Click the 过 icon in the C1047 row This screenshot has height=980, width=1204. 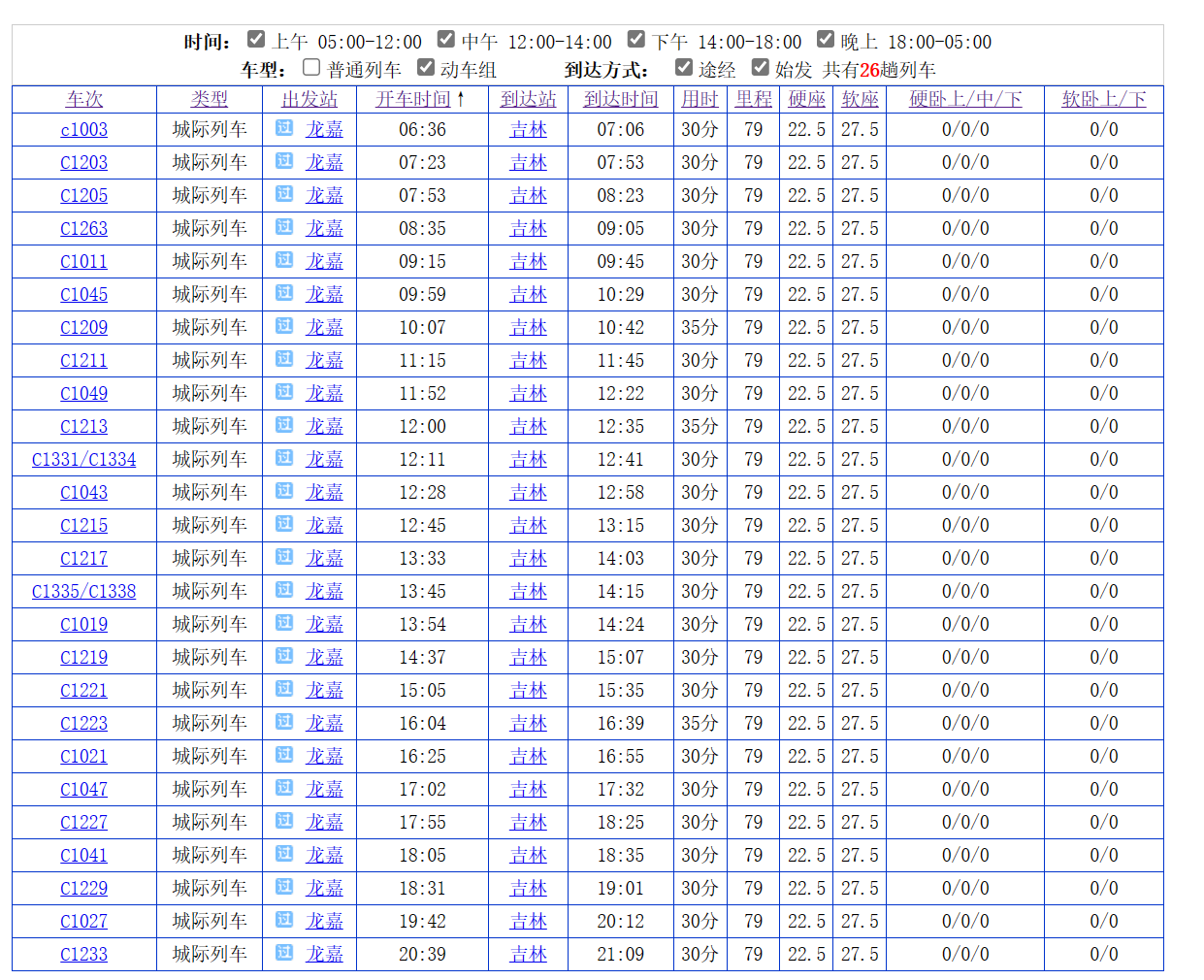point(284,788)
